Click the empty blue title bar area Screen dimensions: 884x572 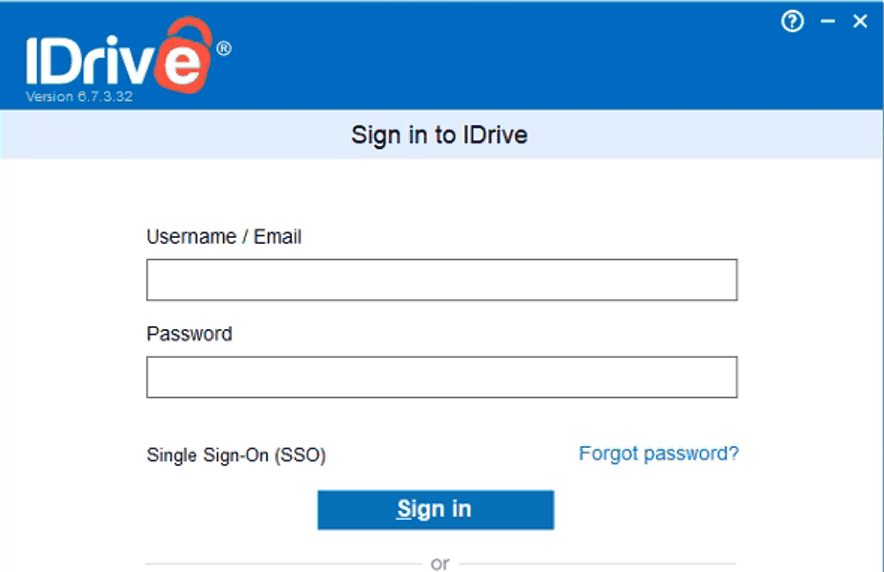[x=500, y=60]
